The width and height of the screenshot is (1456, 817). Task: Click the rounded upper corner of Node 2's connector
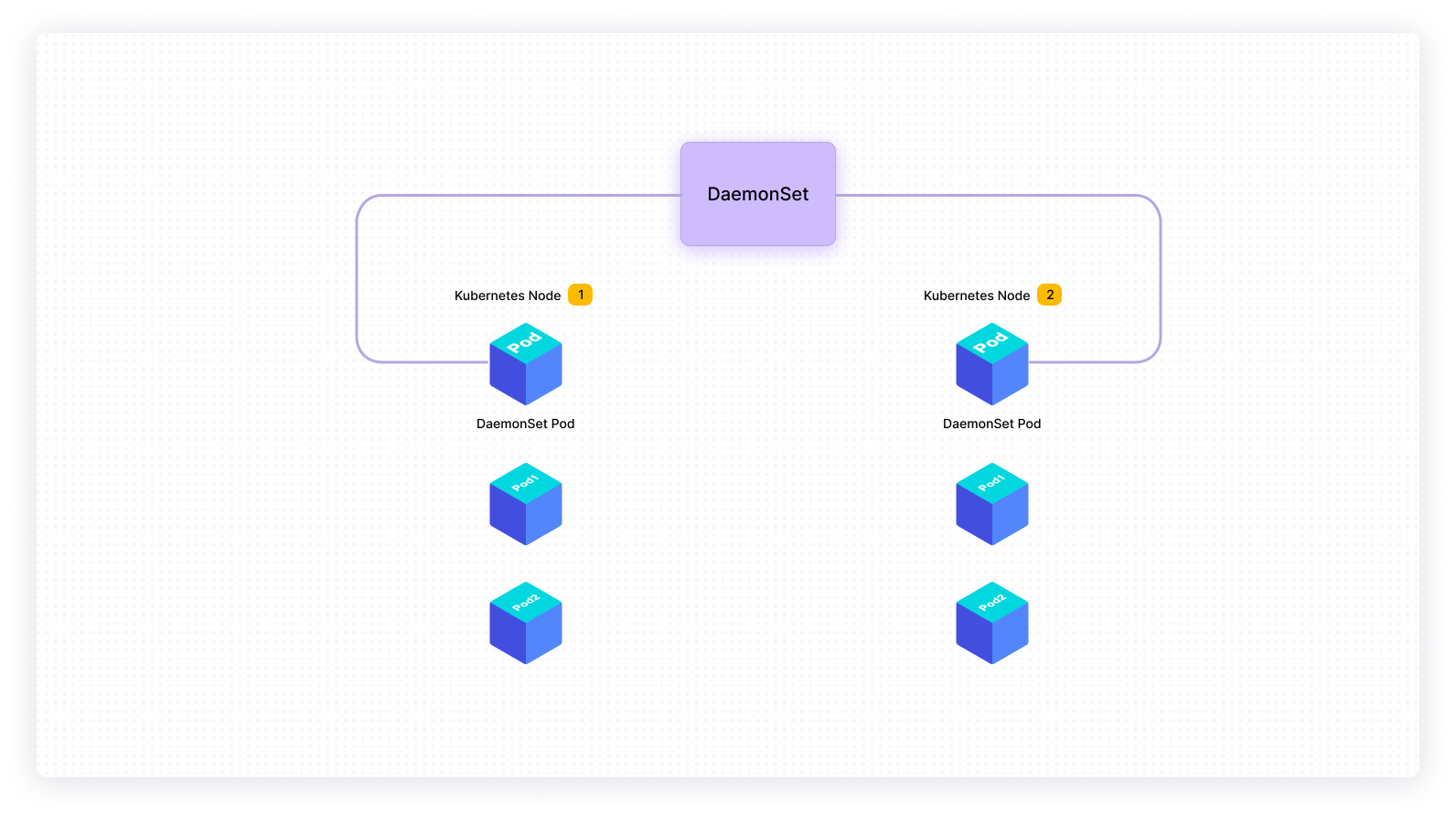[x=1153, y=202]
